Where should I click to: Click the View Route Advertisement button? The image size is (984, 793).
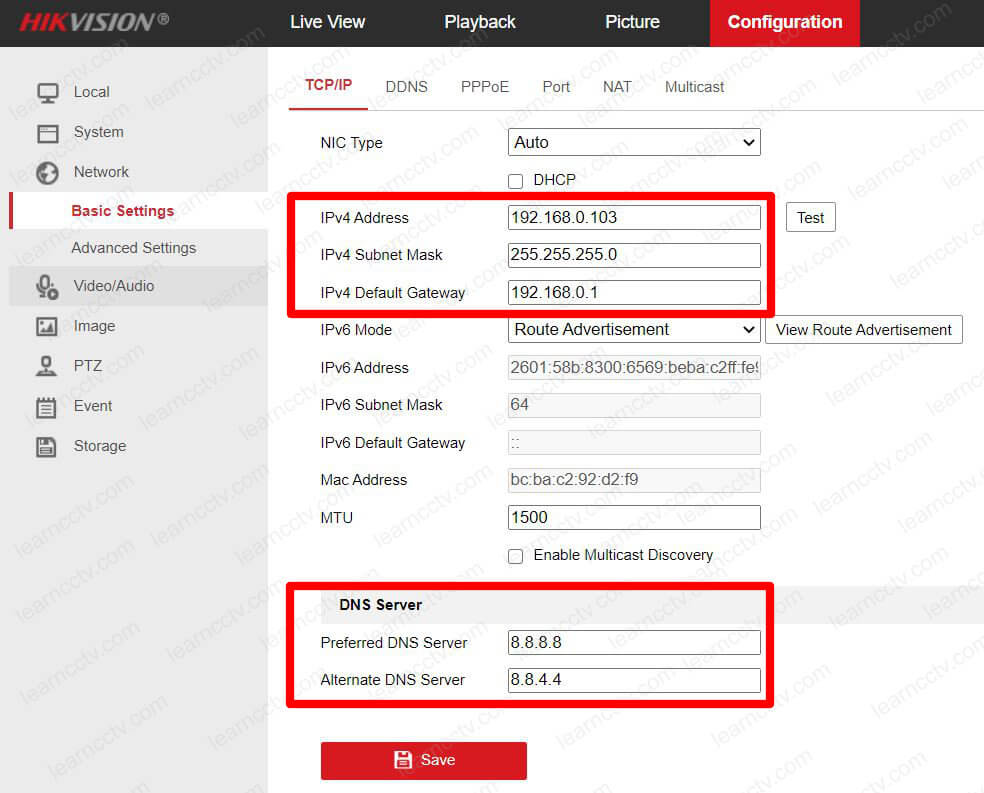[864, 330]
